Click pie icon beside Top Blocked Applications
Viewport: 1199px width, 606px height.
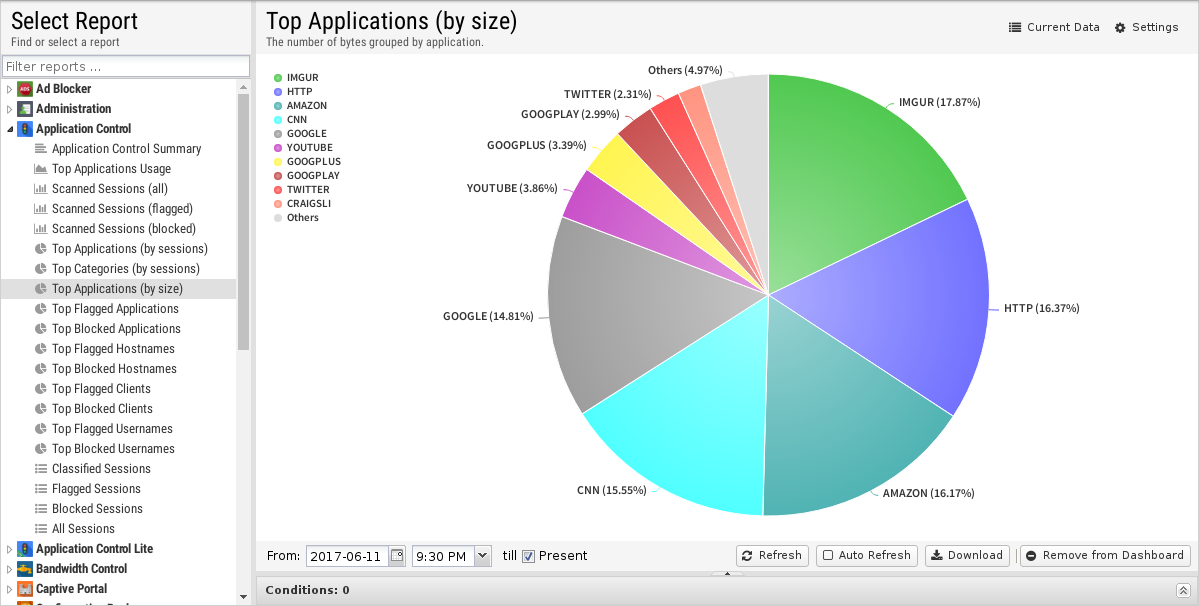(41, 328)
